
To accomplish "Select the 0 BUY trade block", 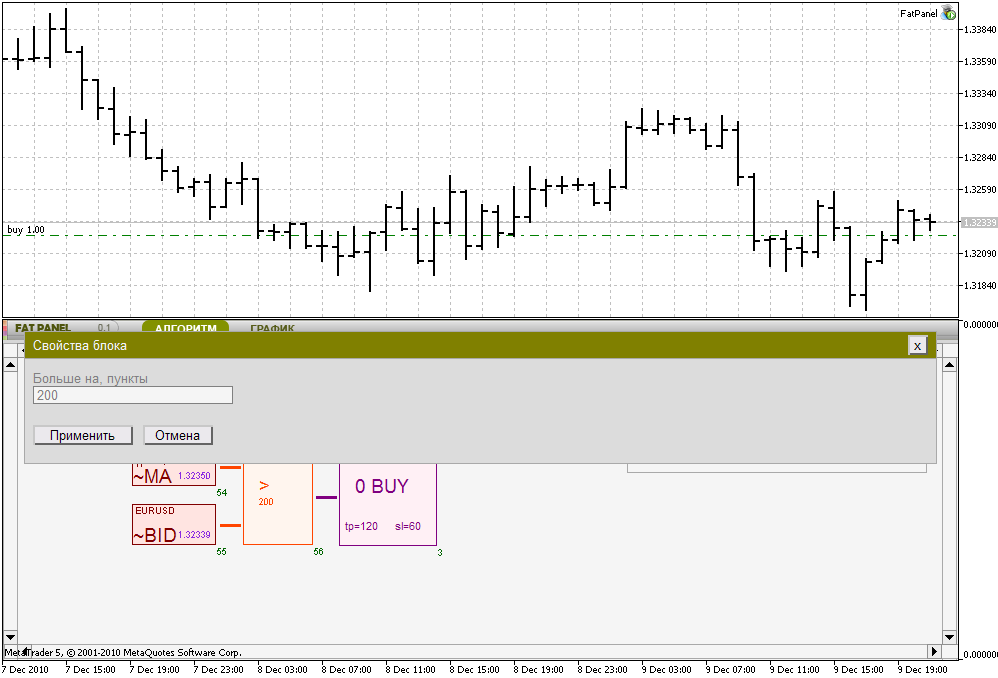I will [388, 500].
